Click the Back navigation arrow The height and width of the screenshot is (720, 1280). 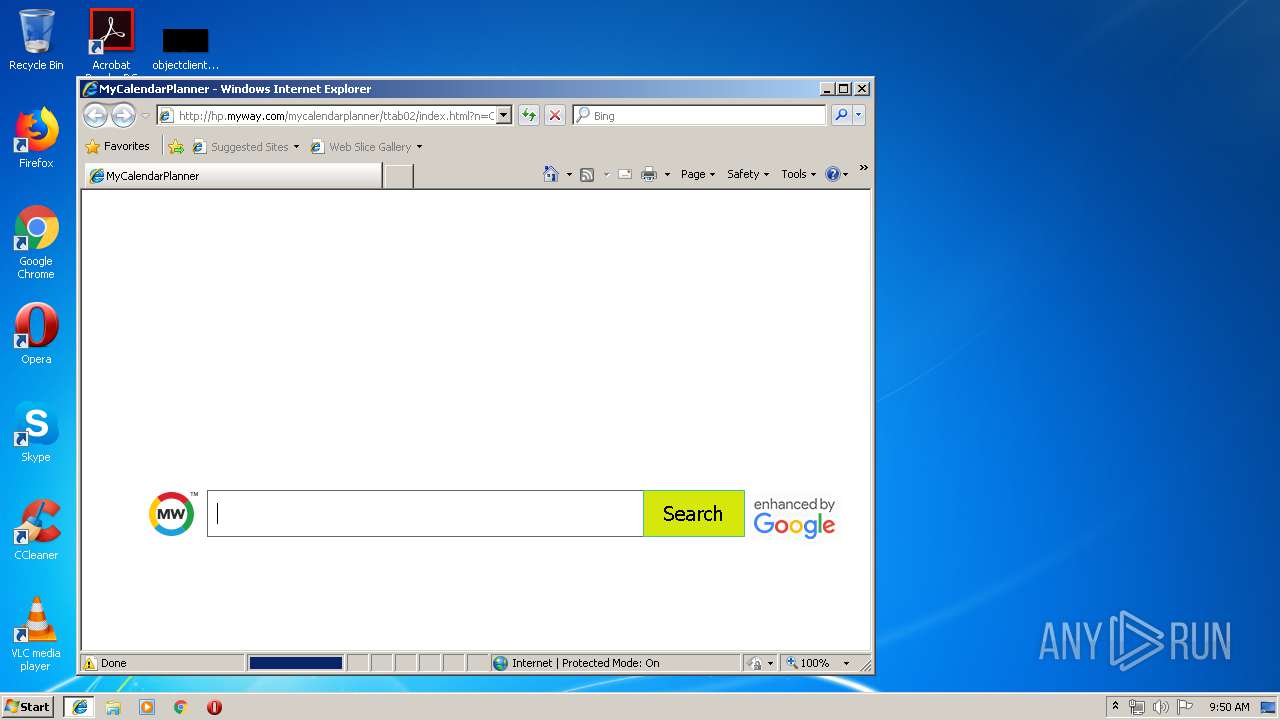(95, 116)
